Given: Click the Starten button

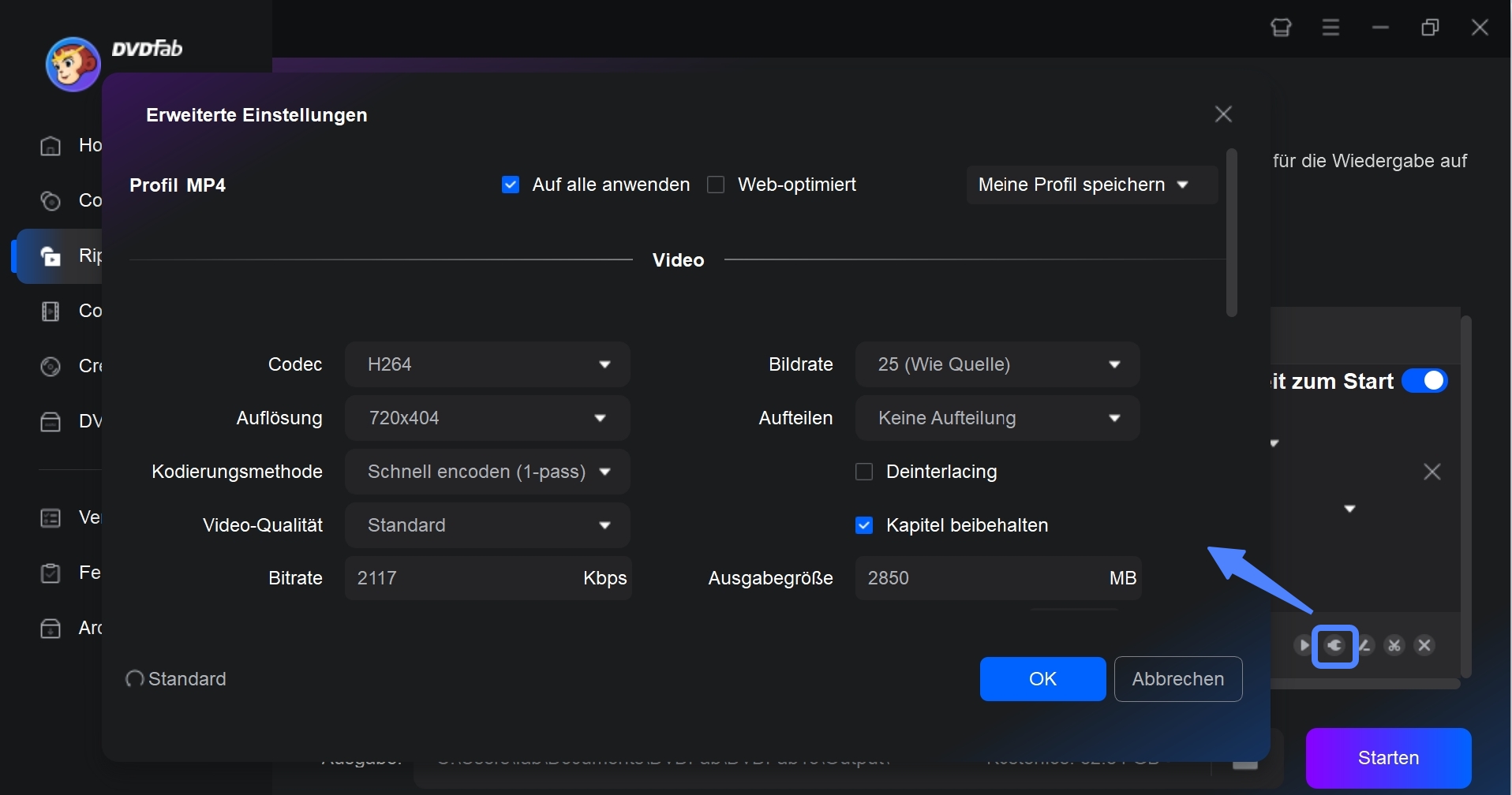Looking at the screenshot, I should pyautogui.click(x=1388, y=756).
